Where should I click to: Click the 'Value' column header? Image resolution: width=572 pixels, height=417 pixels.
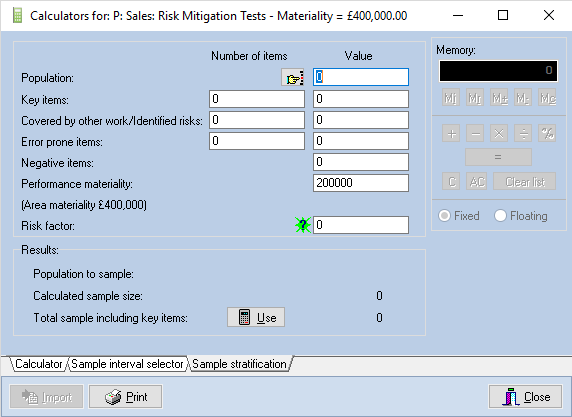click(359, 56)
